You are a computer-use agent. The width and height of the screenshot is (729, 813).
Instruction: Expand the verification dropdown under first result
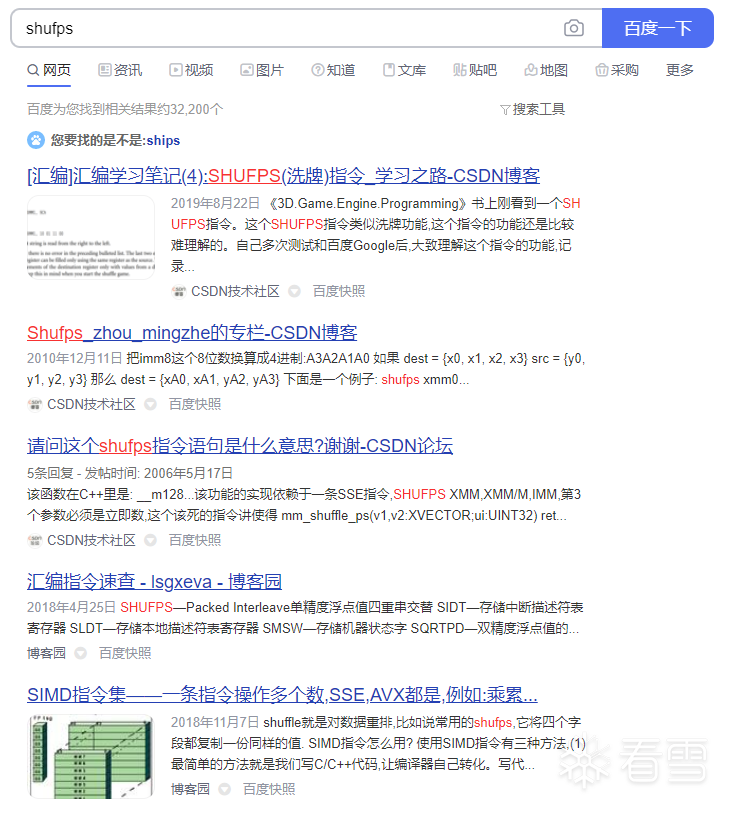coord(295,291)
